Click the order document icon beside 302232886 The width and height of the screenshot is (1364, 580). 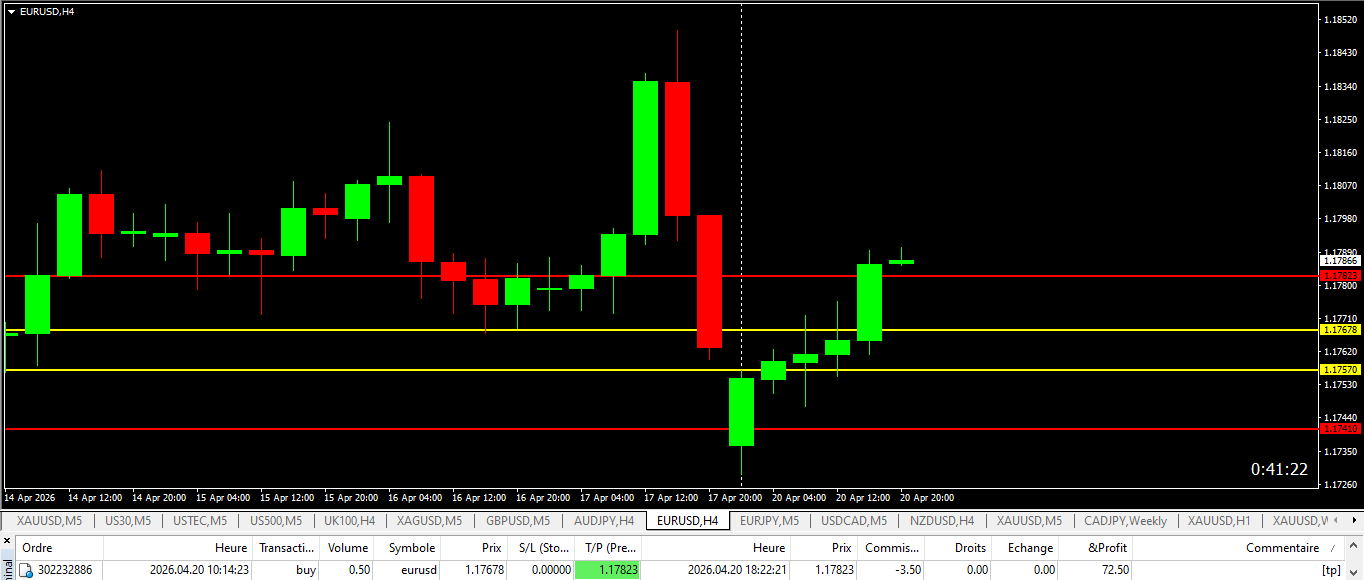pyautogui.click(x=26, y=570)
